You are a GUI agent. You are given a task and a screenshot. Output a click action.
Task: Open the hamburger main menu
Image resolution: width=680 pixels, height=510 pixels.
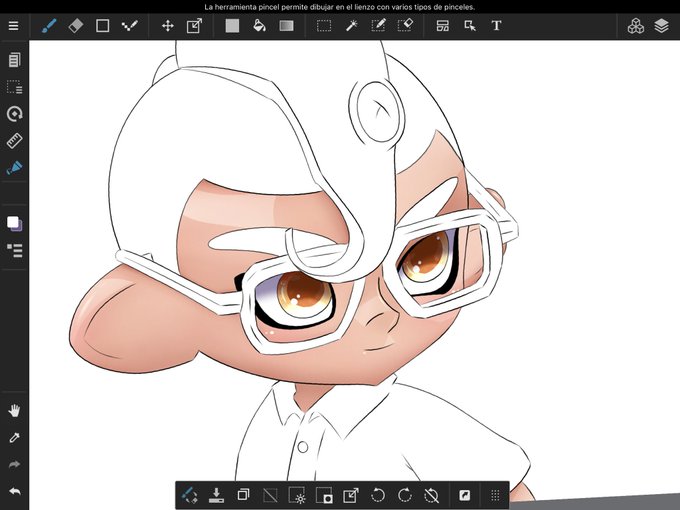tap(13, 26)
